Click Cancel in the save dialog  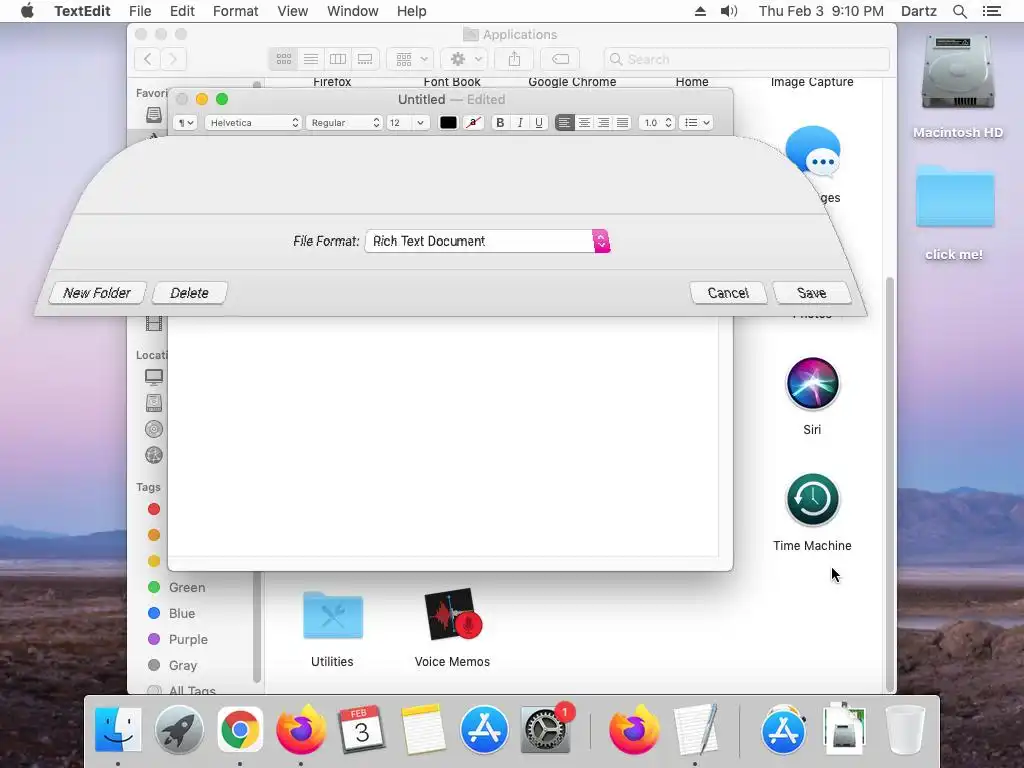pos(728,293)
